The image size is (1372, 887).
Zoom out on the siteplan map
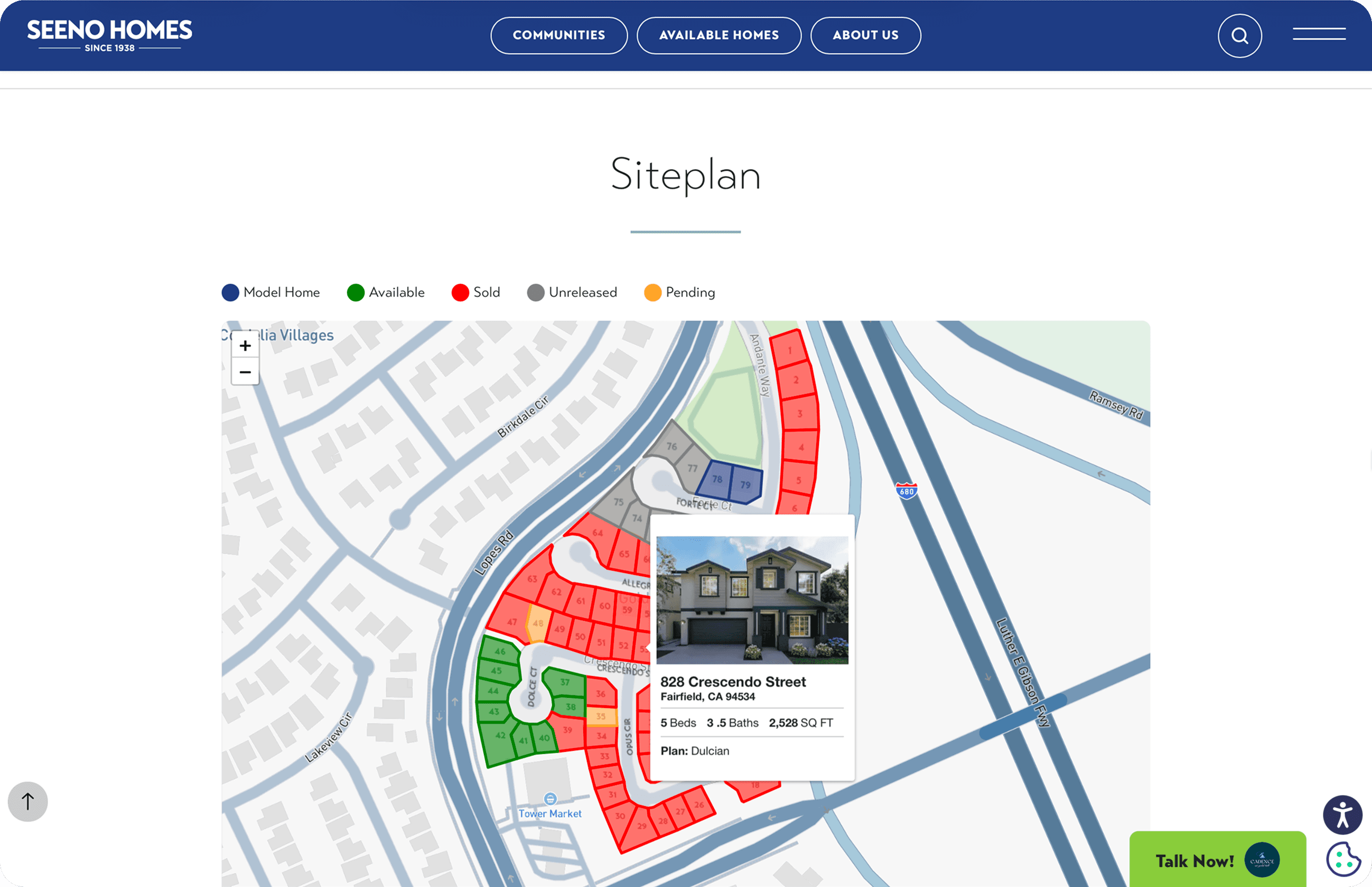[x=245, y=372]
